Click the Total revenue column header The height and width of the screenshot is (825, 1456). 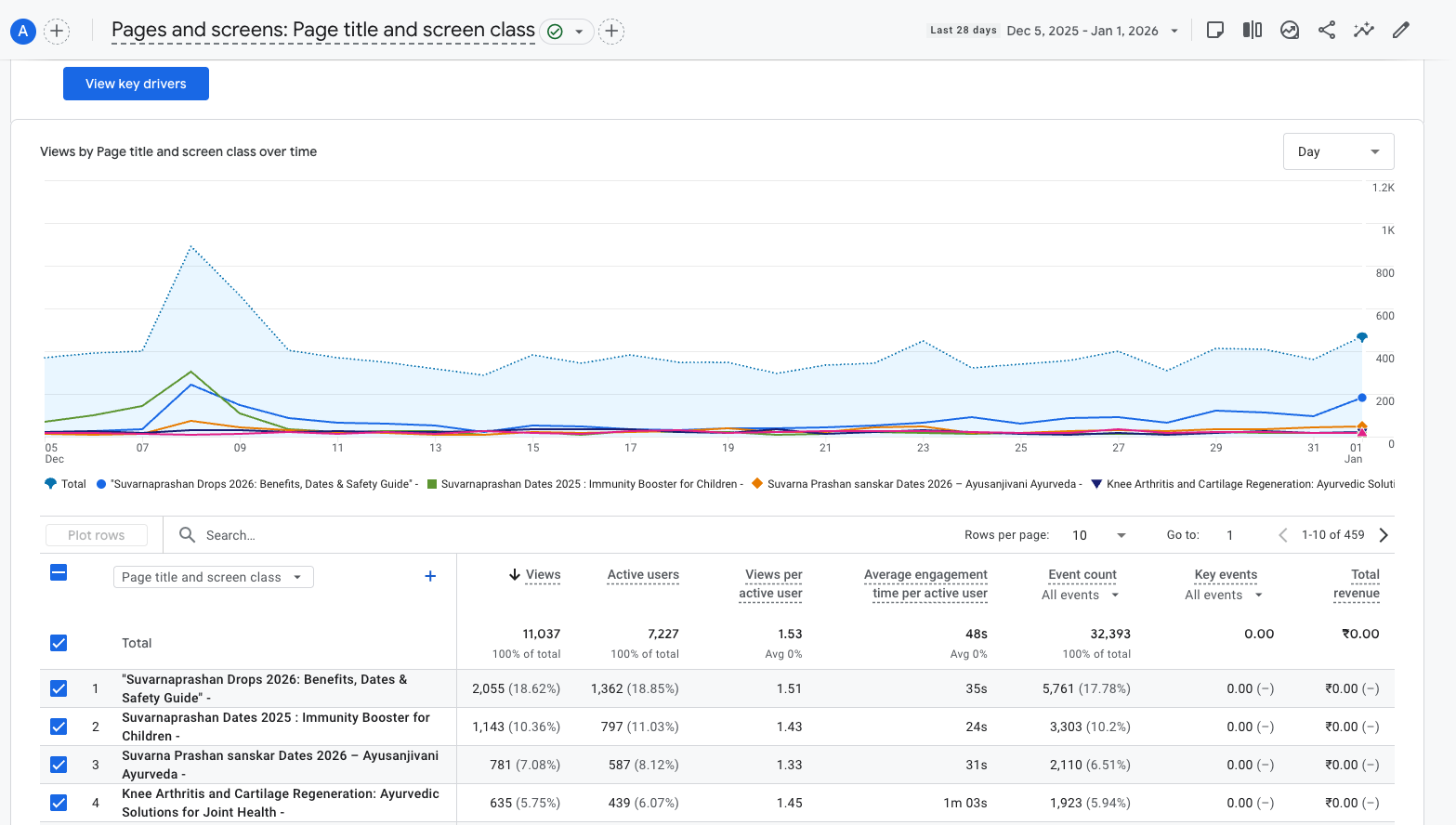coord(1357,584)
